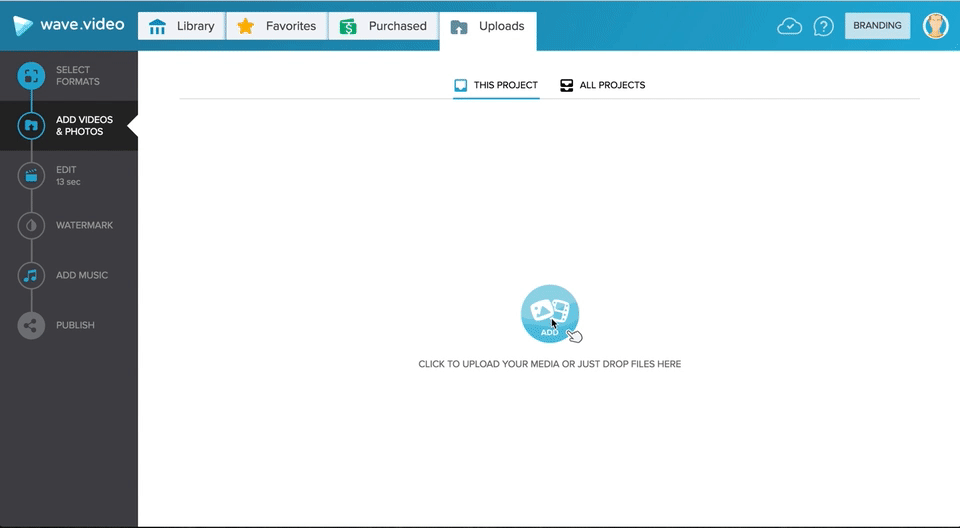Go to ADD VIDEOS & PHOTOS step label

point(84,126)
